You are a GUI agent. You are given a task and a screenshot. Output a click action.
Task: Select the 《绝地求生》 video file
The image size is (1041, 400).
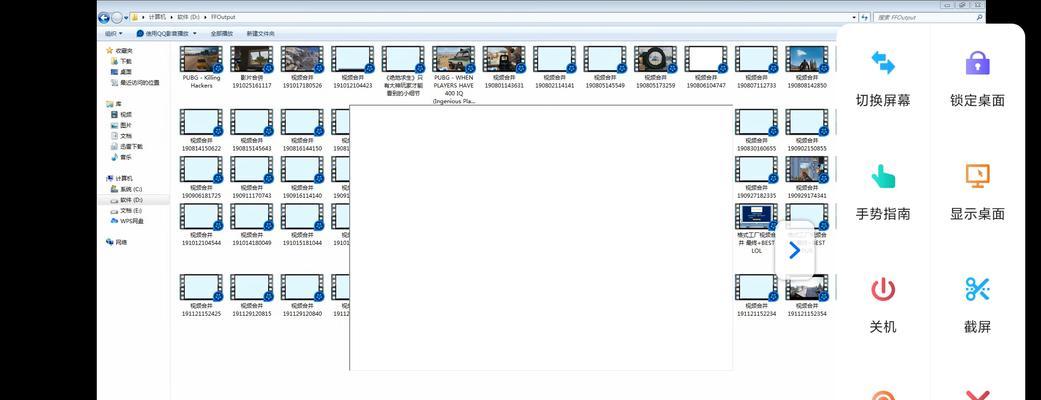pos(403,71)
